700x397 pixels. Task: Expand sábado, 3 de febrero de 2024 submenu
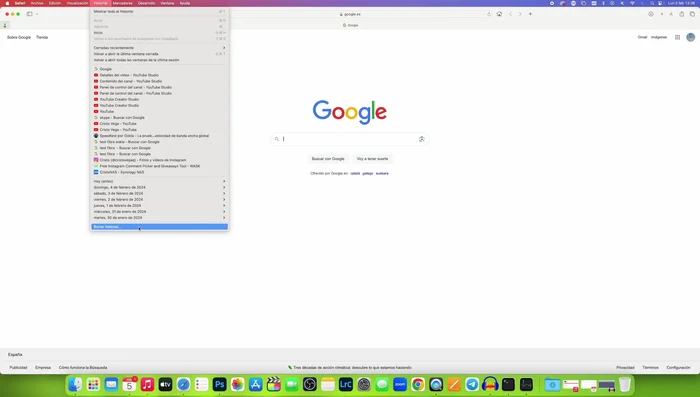click(x=159, y=193)
